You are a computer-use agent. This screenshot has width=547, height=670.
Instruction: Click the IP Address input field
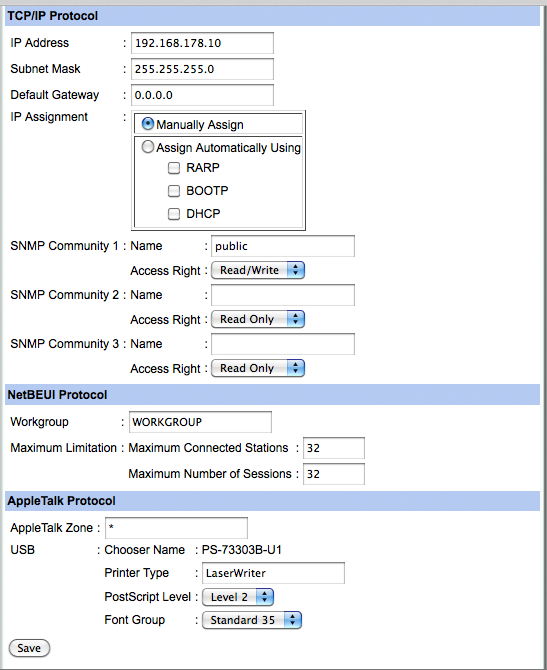click(x=202, y=43)
